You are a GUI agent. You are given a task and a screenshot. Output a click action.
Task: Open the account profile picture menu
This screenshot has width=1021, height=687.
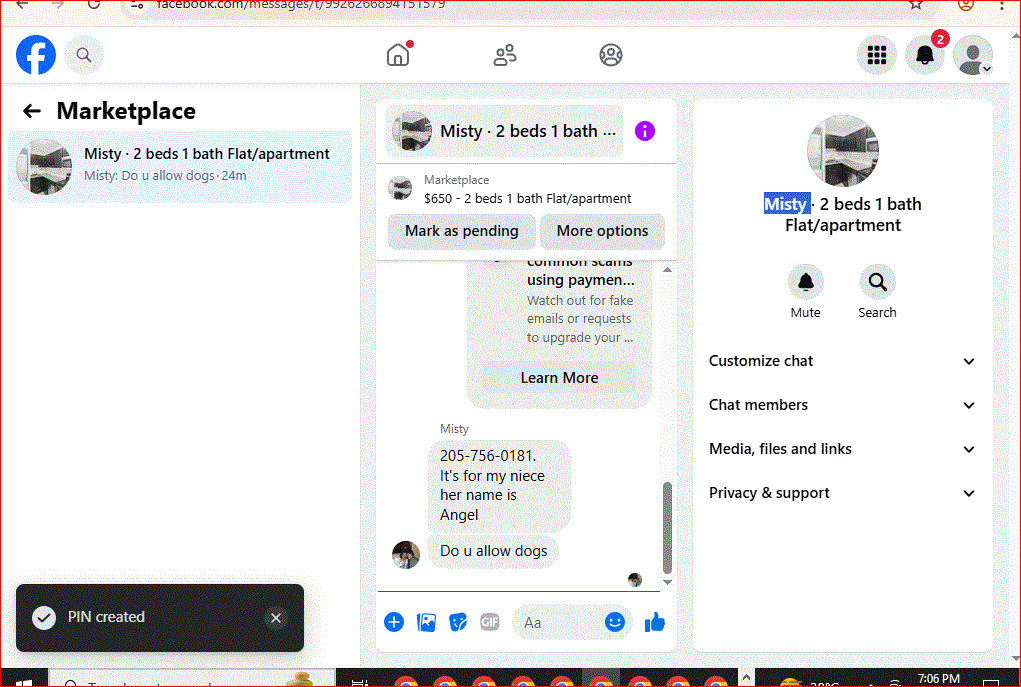[973, 55]
